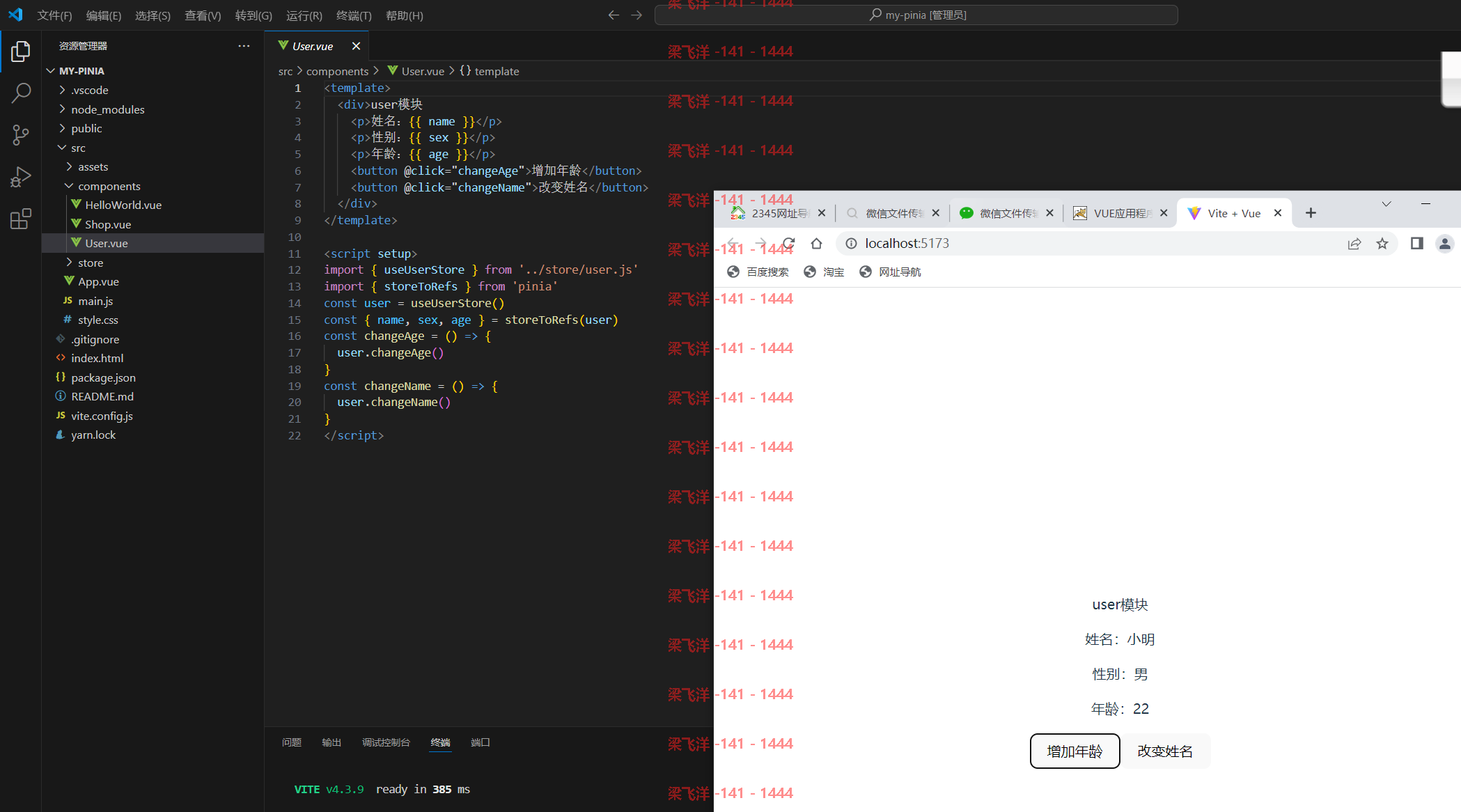Open browser profile avatar menu
Screen dimensions: 1461x812
(1445, 243)
